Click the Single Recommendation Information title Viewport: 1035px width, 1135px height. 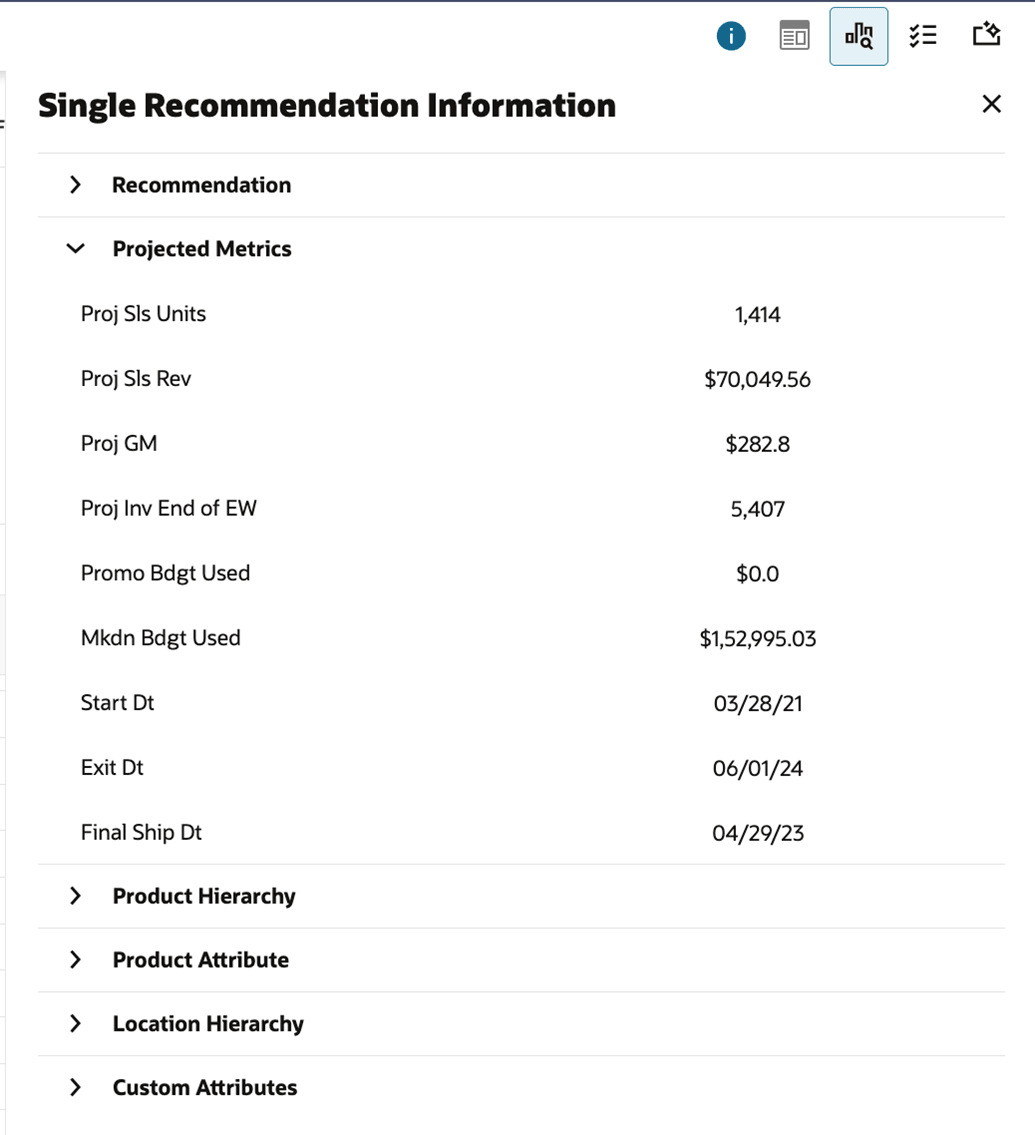click(x=327, y=104)
